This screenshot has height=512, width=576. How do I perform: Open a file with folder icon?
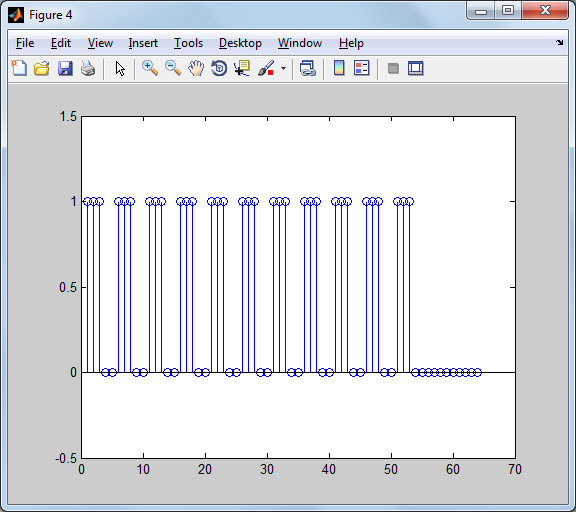(x=42, y=68)
